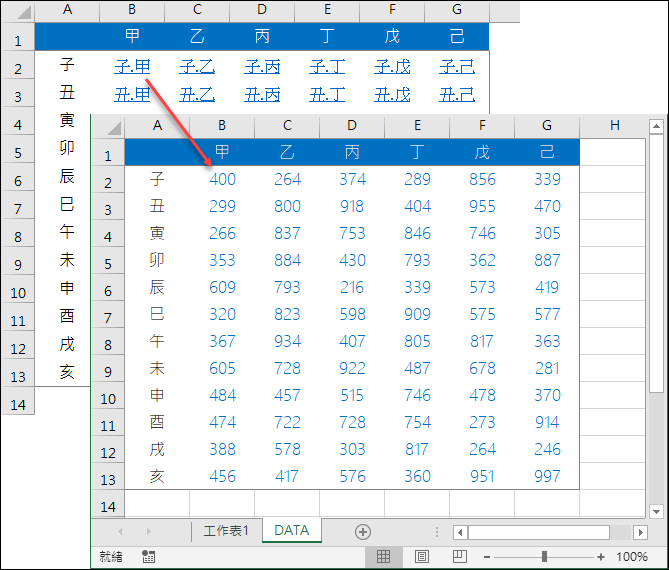
Task: Click cell with value 997
Action: [x=547, y=476]
